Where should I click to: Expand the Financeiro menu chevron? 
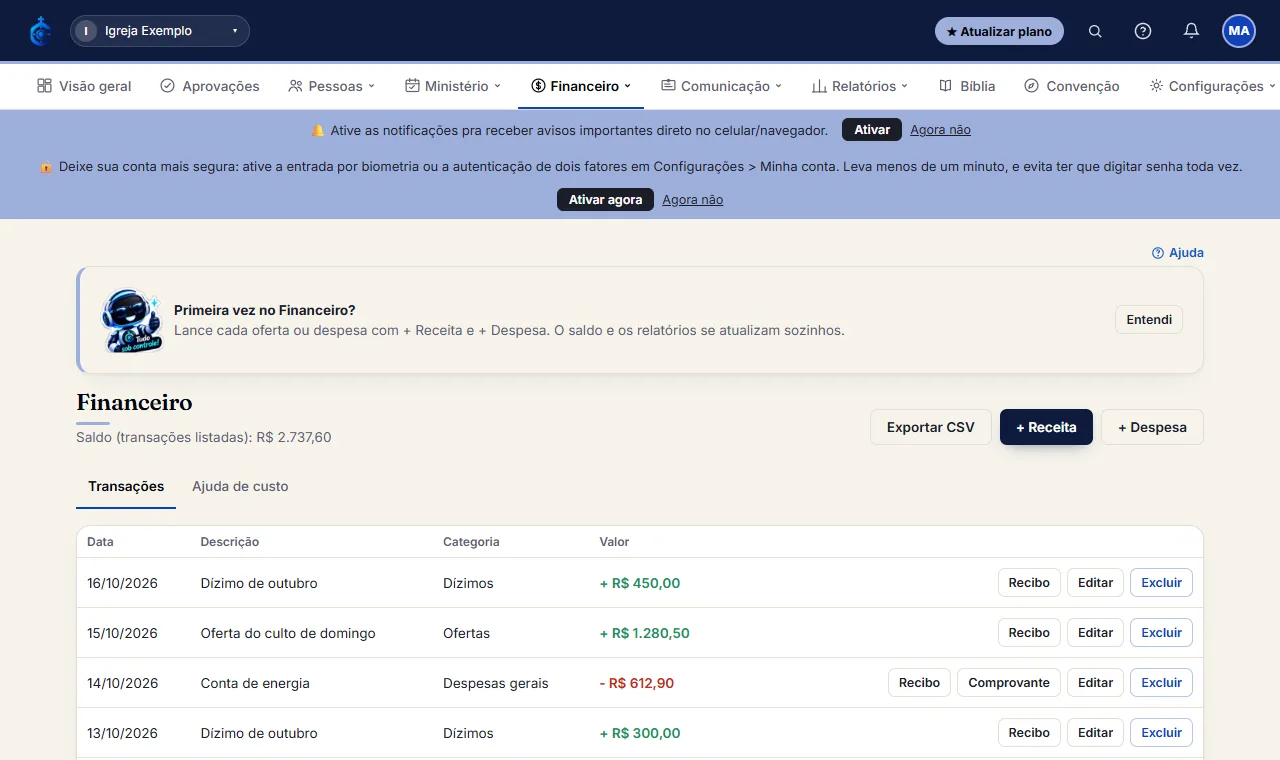(628, 86)
